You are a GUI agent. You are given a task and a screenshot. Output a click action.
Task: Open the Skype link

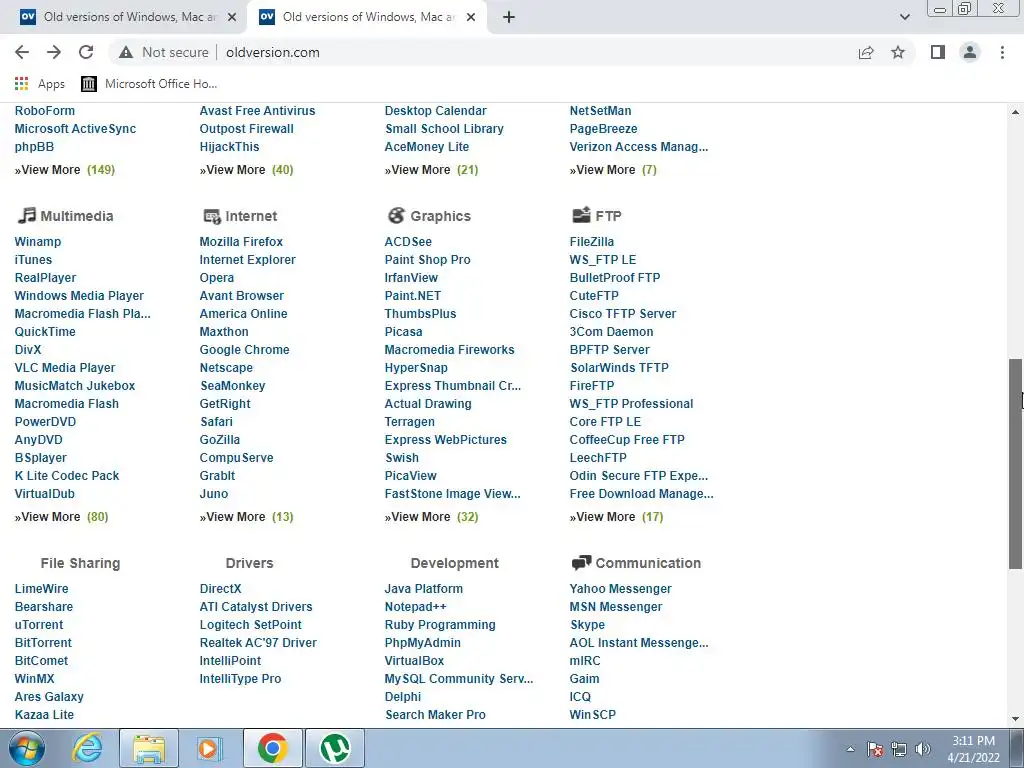click(x=587, y=625)
